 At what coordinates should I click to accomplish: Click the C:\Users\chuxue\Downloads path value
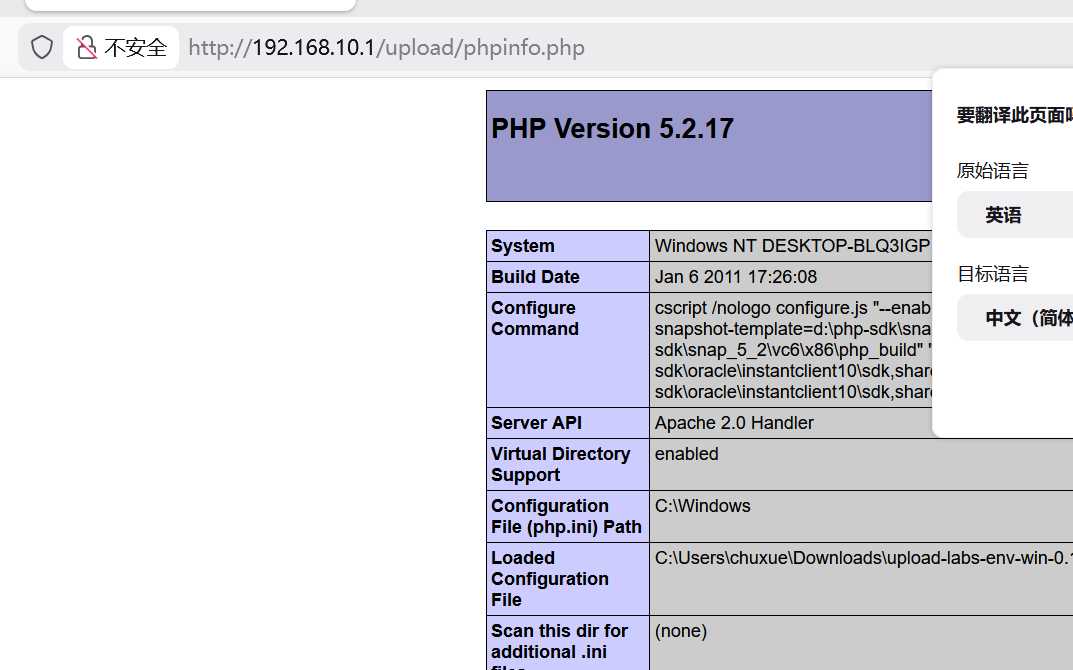(862, 558)
